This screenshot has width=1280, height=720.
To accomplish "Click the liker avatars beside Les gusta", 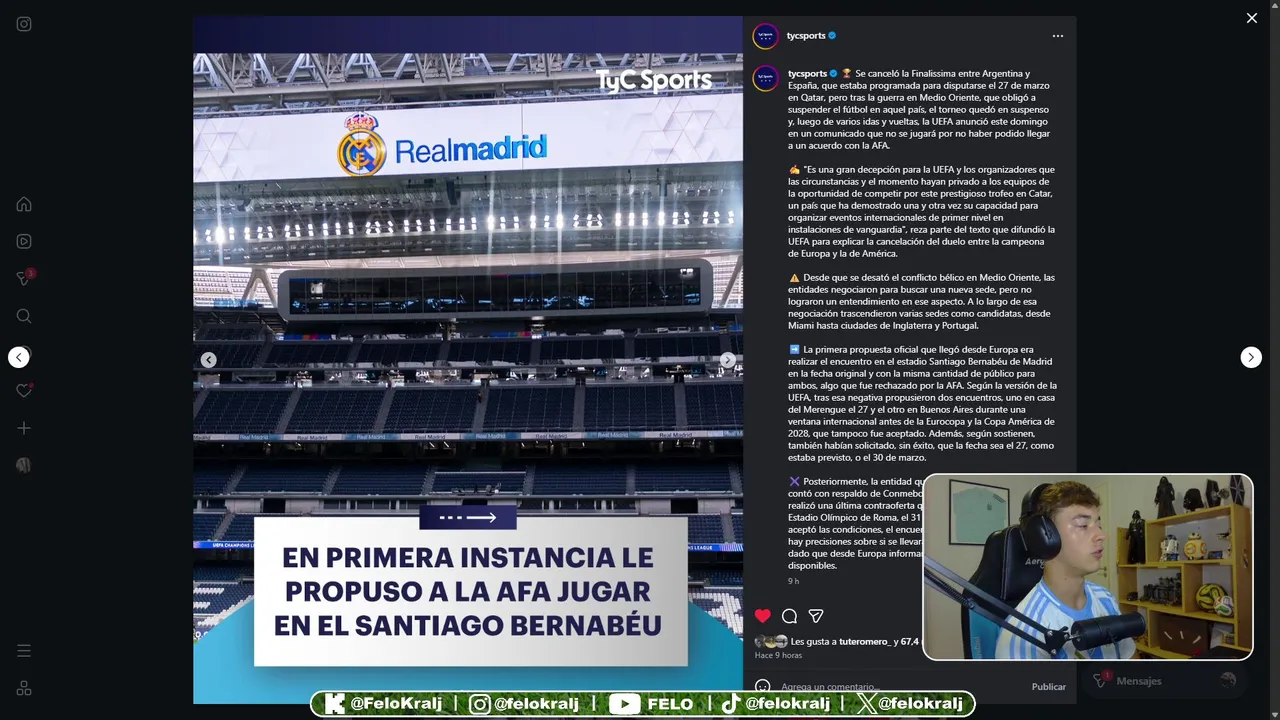I will tap(771, 641).
